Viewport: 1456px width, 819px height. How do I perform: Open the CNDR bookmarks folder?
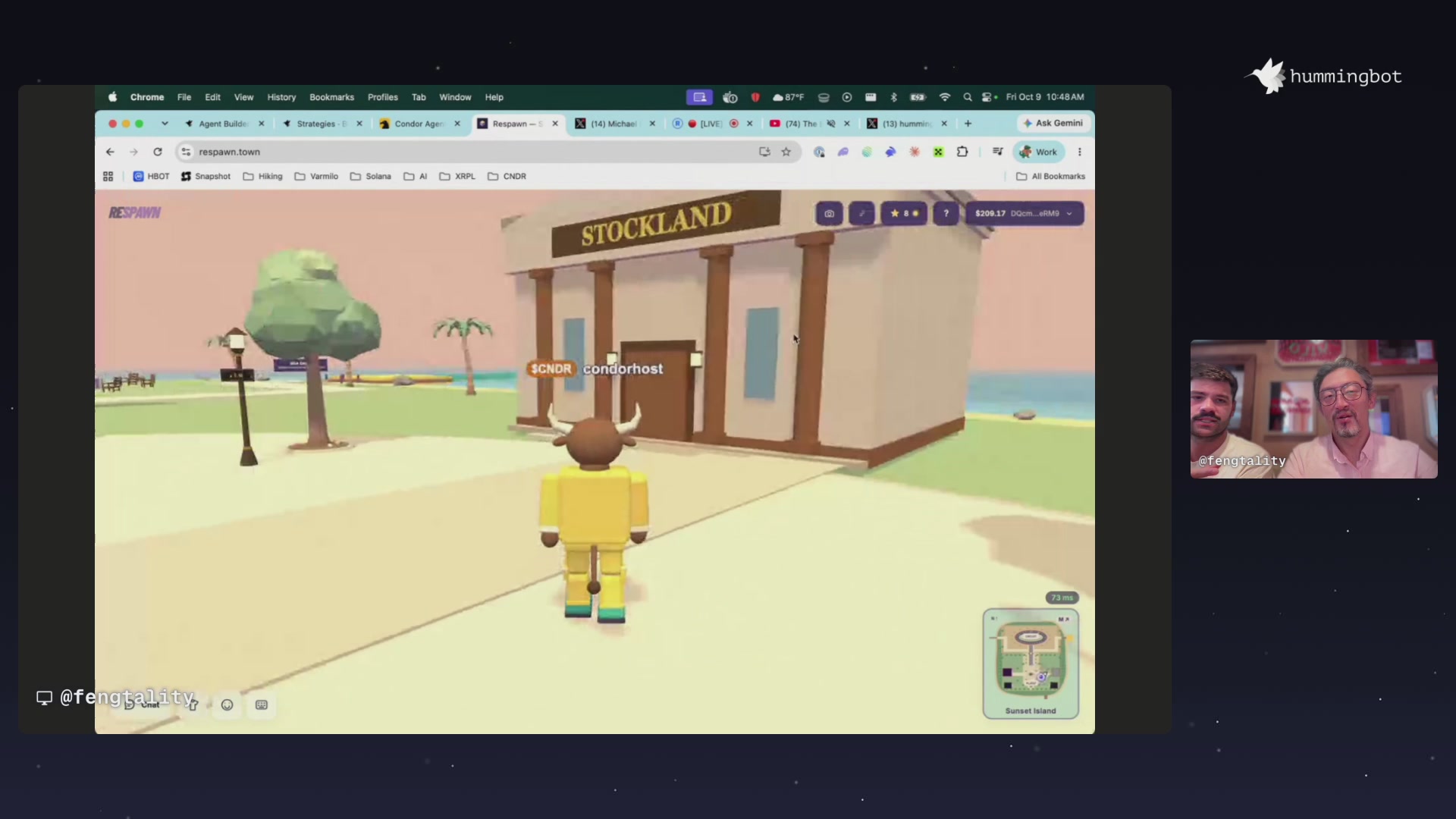[x=507, y=176]
